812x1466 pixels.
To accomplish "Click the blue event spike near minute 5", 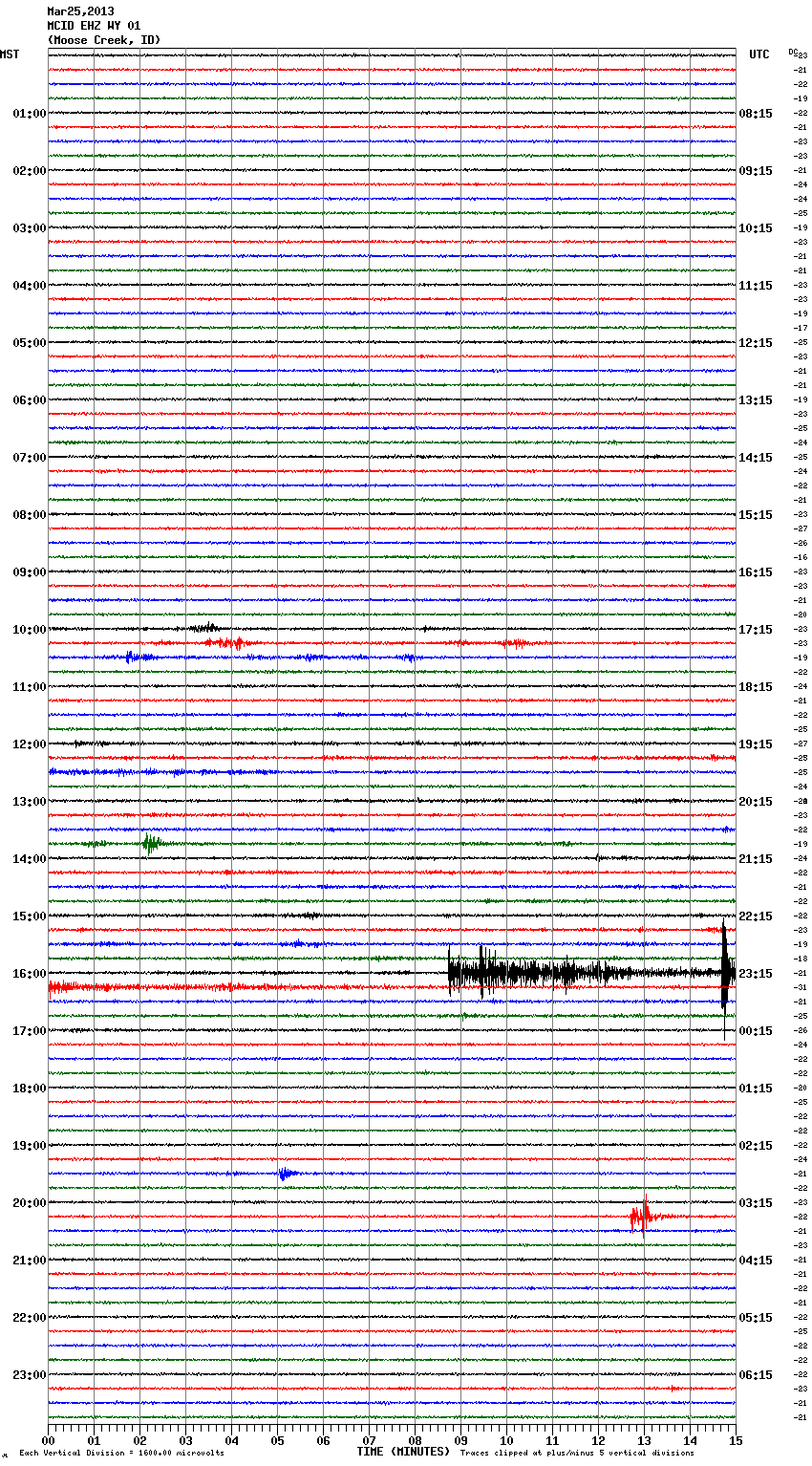I will [x=285, y=1174].
